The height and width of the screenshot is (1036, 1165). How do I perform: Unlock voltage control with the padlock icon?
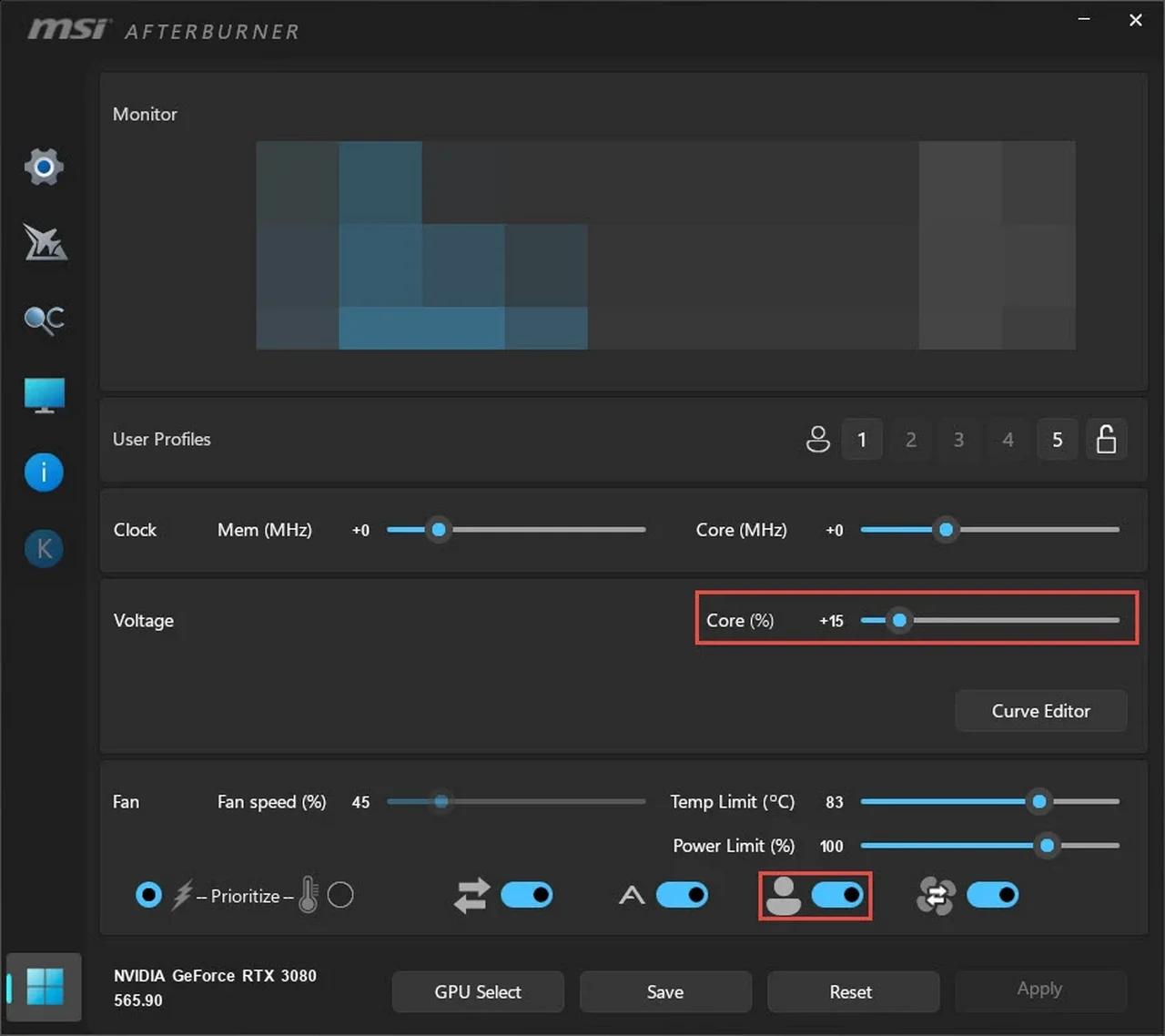tap(1107, 439)
